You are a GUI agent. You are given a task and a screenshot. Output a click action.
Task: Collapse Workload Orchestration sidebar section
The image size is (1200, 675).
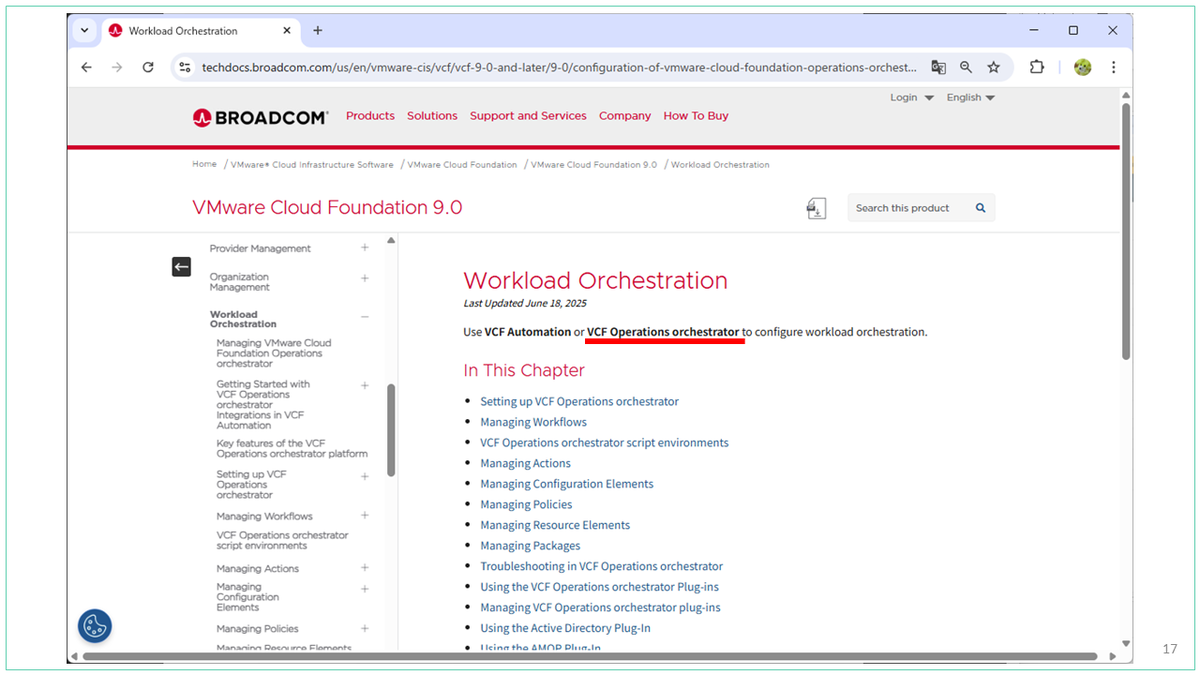(x=365, y=317)
